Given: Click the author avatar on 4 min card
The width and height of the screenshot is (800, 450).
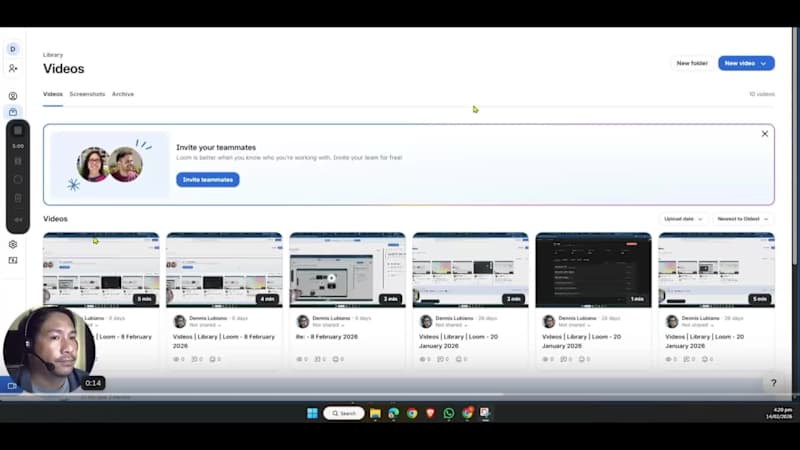Looking at the screenshot, I should [x=180, y=321].
